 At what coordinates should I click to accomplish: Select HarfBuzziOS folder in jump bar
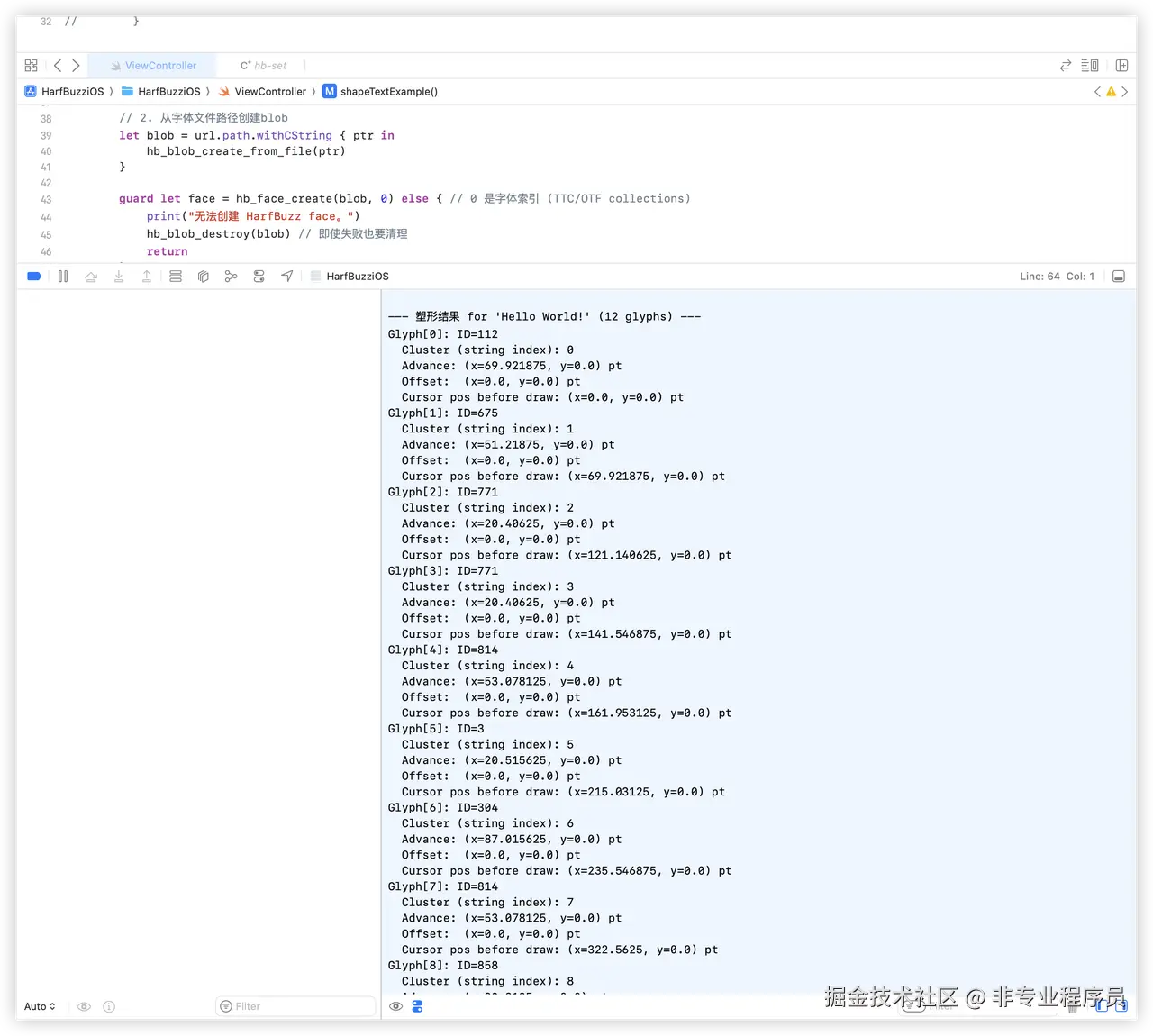pos(160,92)
